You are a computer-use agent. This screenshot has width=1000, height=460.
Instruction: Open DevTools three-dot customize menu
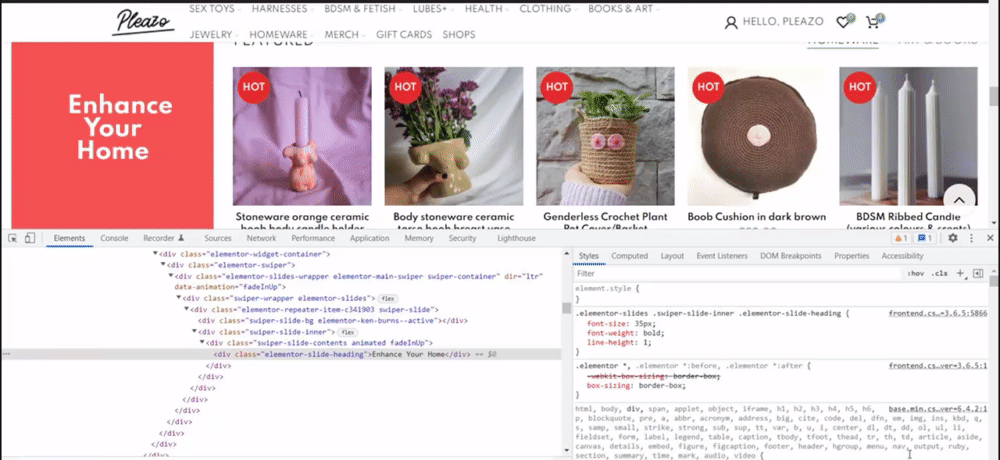click(971, 238)
